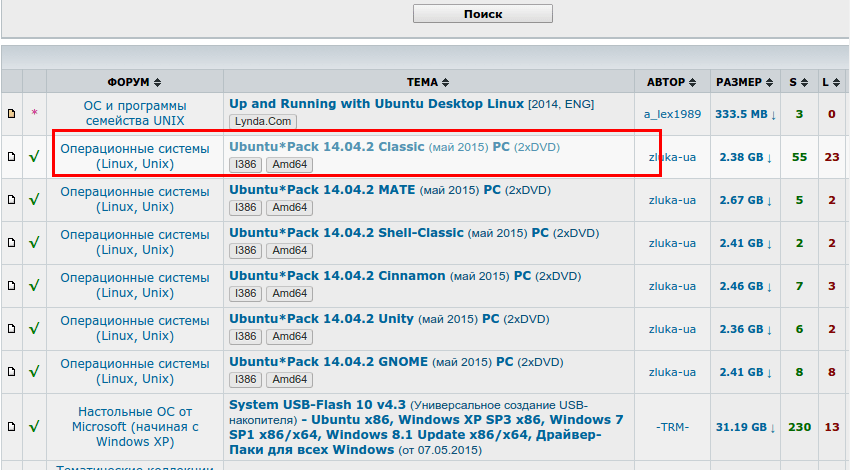Click the green checkmark status in the Shell-Classic row

(34, 242)
